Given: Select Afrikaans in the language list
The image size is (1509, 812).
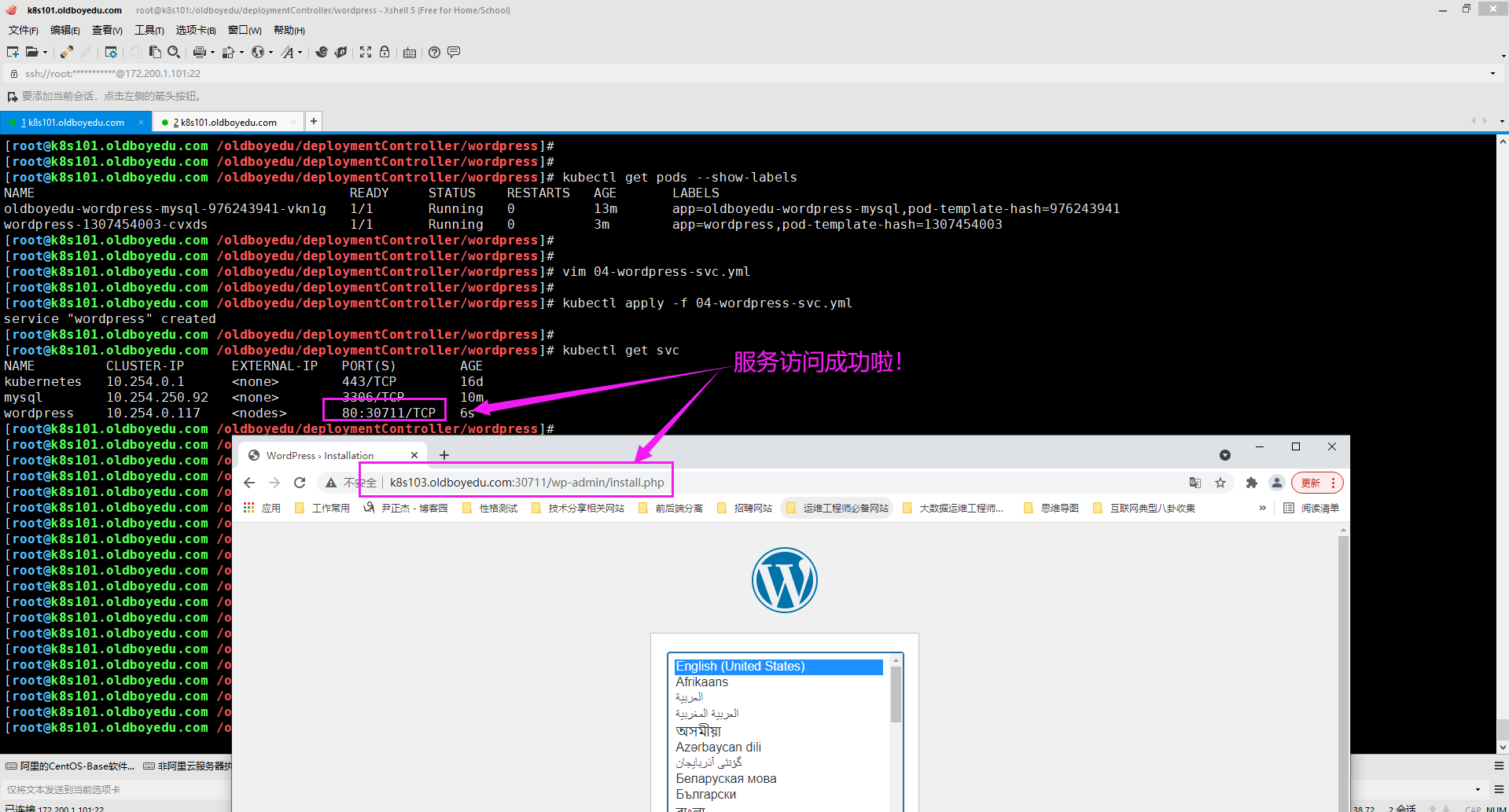Looking at the screenshot, I should click(x=701, y=682).
